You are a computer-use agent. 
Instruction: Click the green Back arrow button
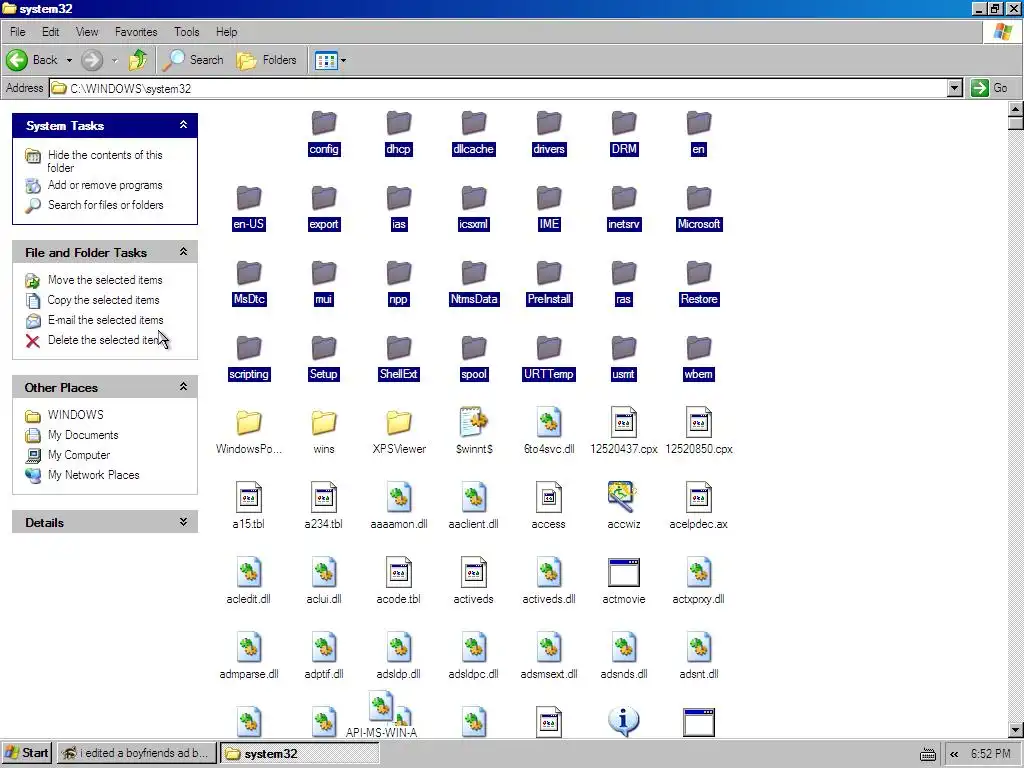click(17, 60)
